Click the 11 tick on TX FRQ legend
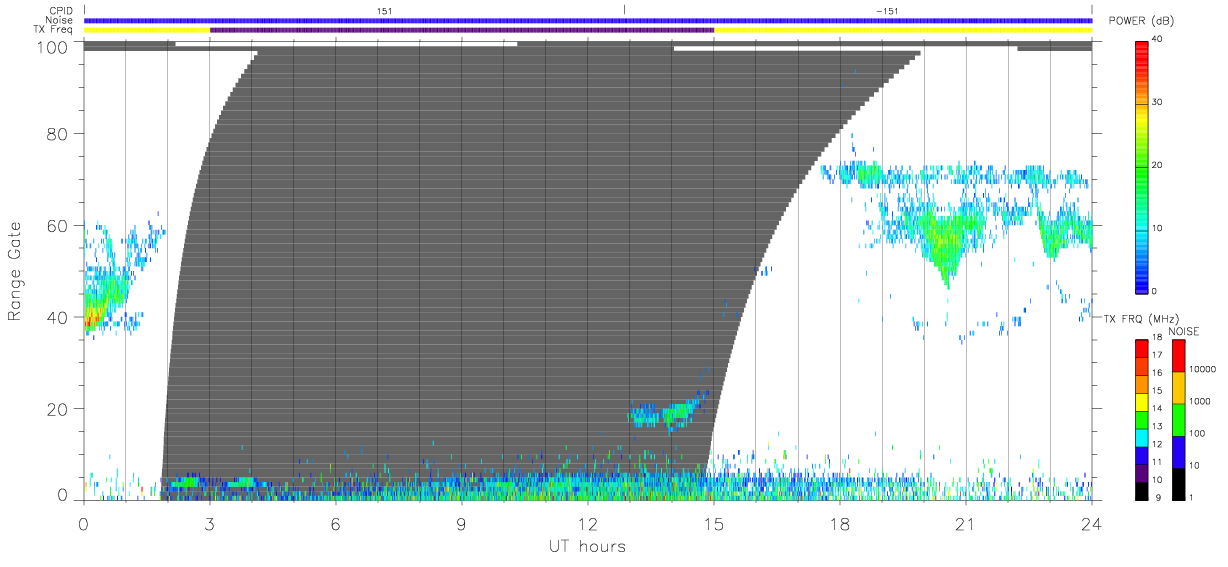The width and height of the screenshot is (1228, 567). (1157, 462)
